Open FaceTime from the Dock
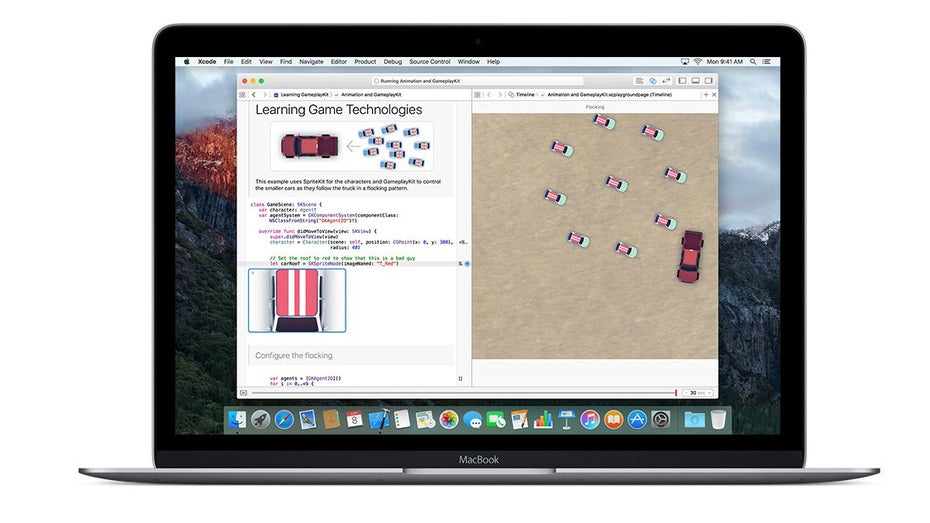 click(496, 420)
